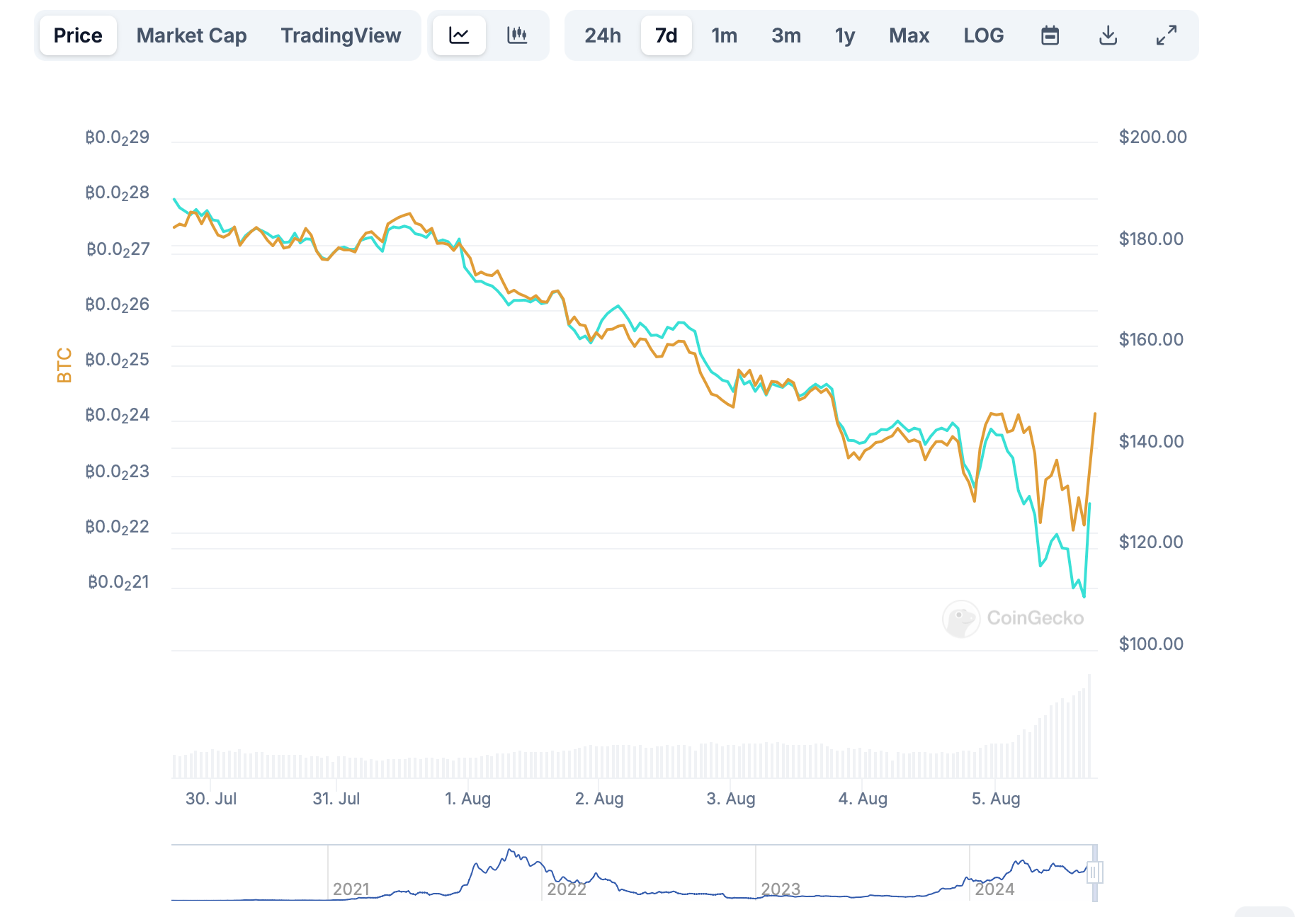Viewport: 1316px width, 917px height.
Task: Choose the 1y timeframe option
Action: (844, 35)
